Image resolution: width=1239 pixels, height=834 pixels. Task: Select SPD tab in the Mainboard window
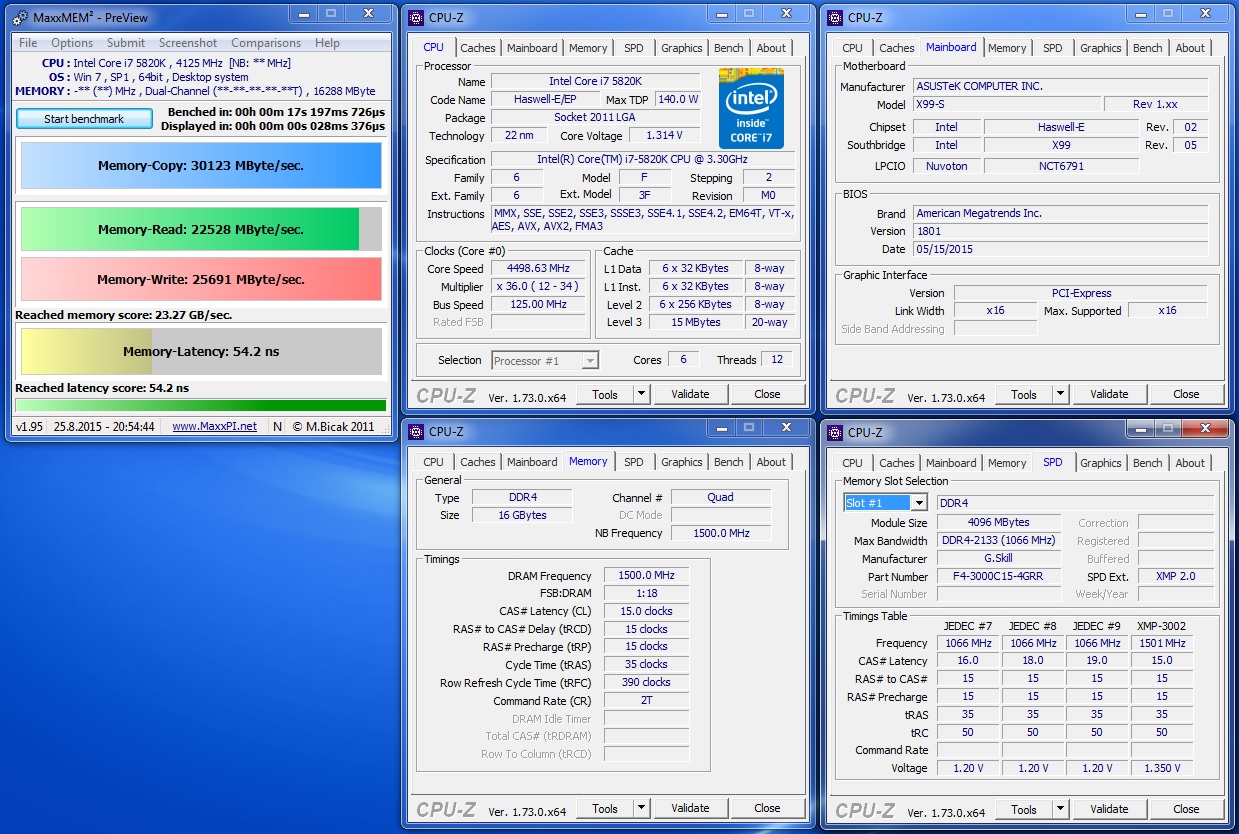(1053, 48)
